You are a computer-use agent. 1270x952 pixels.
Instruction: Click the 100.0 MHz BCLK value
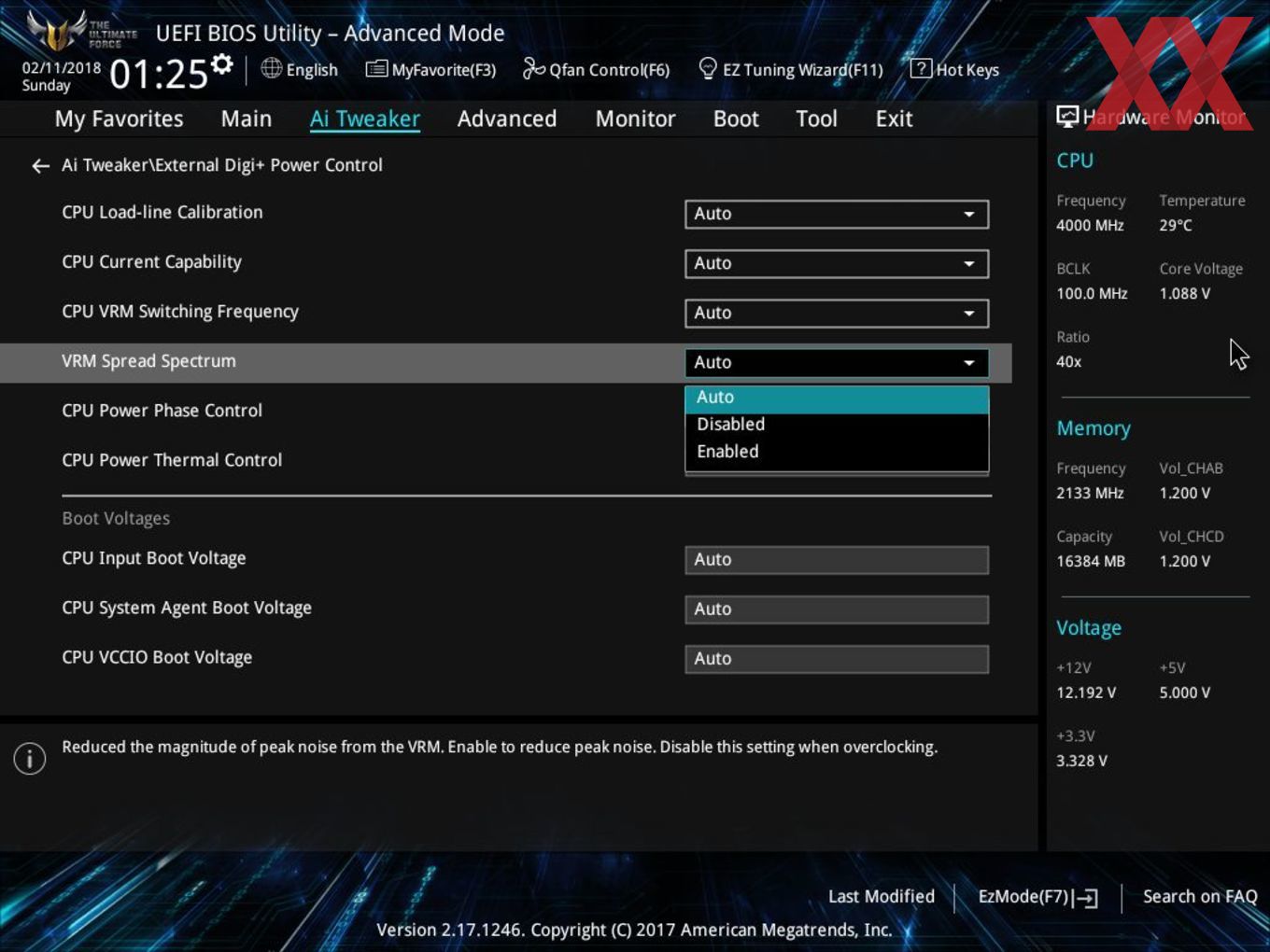(x=1092, y=293)
